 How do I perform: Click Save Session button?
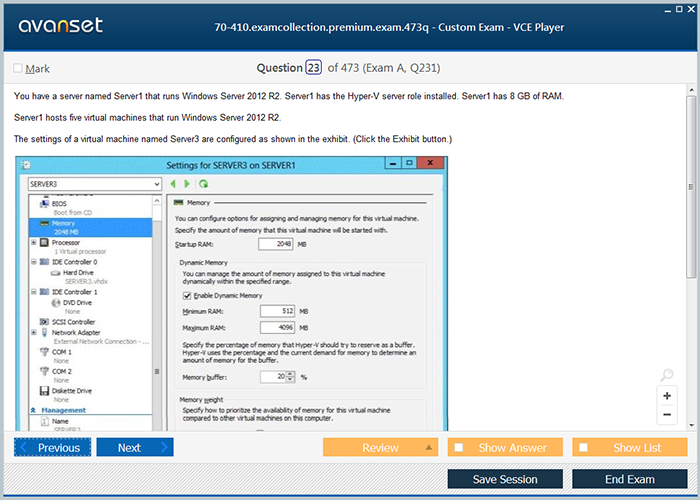tap(505, 479)
